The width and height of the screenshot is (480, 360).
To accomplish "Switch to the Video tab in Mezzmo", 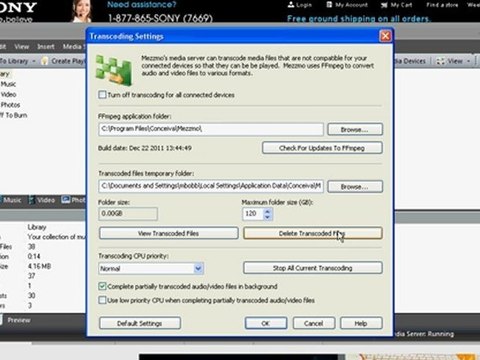I will [x=42, y=200].
